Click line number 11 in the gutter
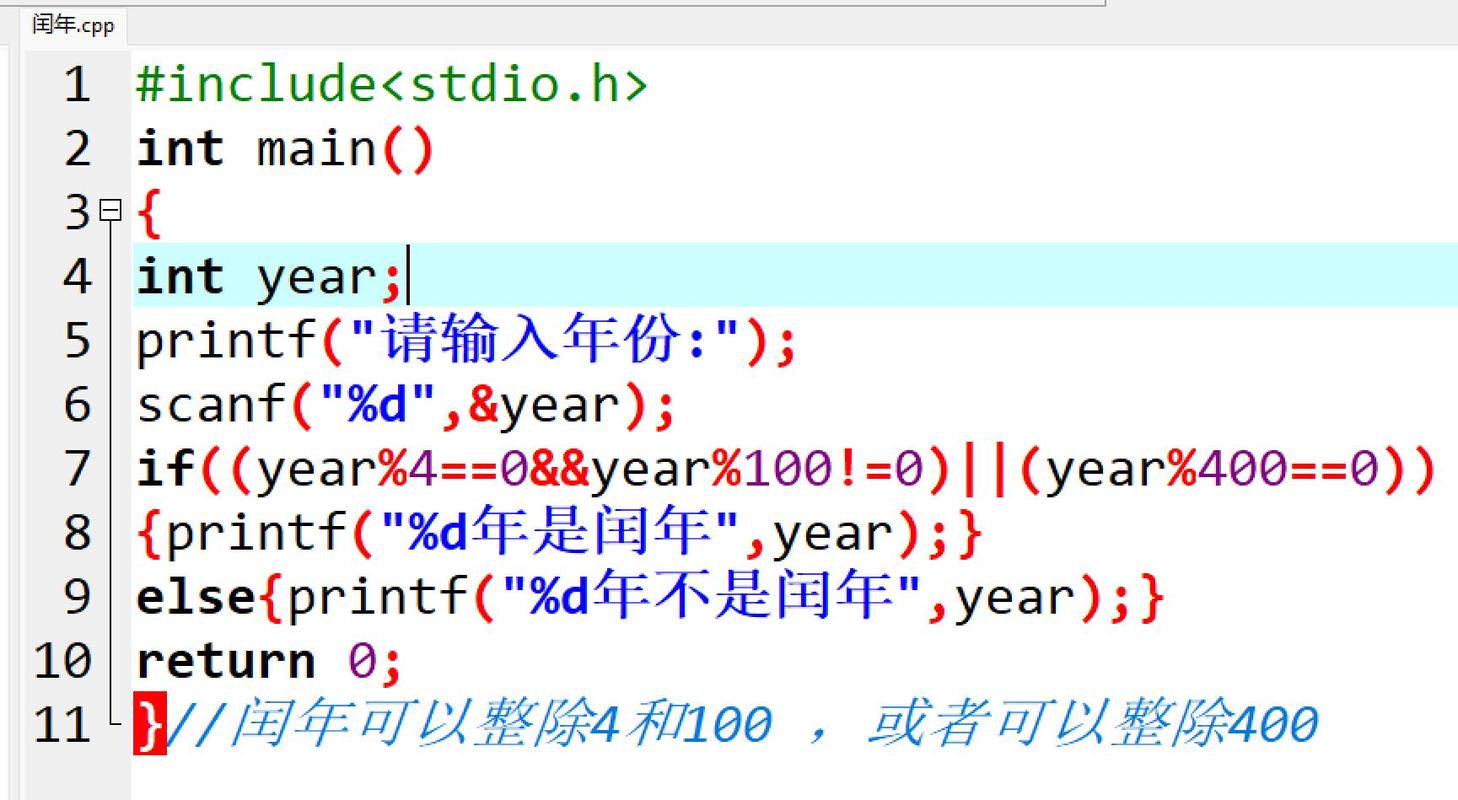This screenshot has width=1458, height=800. click(62, 724)
